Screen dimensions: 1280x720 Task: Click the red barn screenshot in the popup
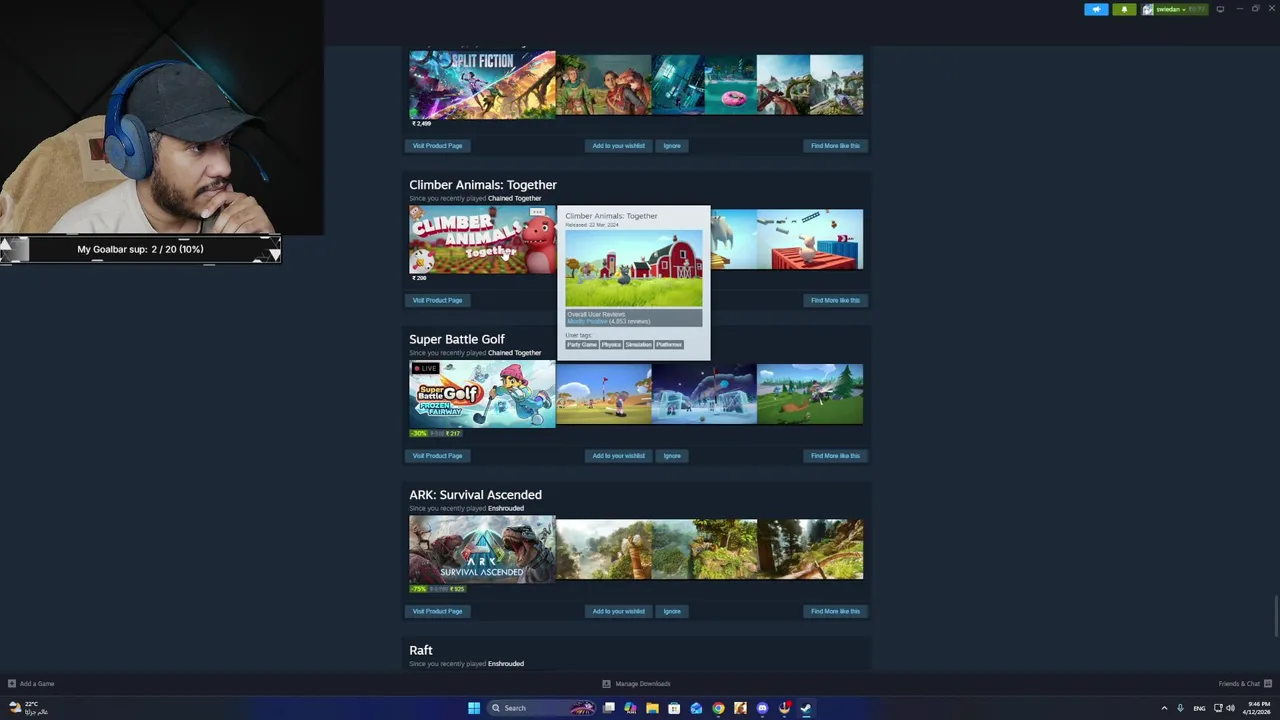click(634, 268)
